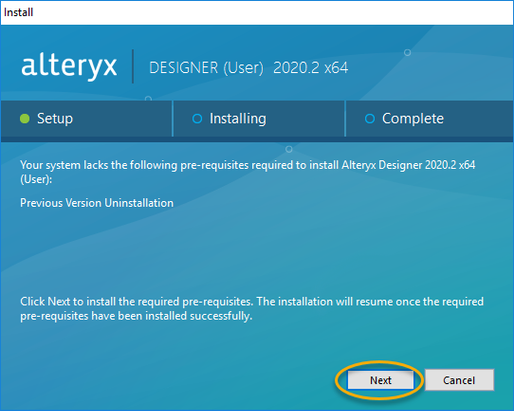
Task: Click 'Click Next to install the required' text
Action: click(x=100, y=302)
